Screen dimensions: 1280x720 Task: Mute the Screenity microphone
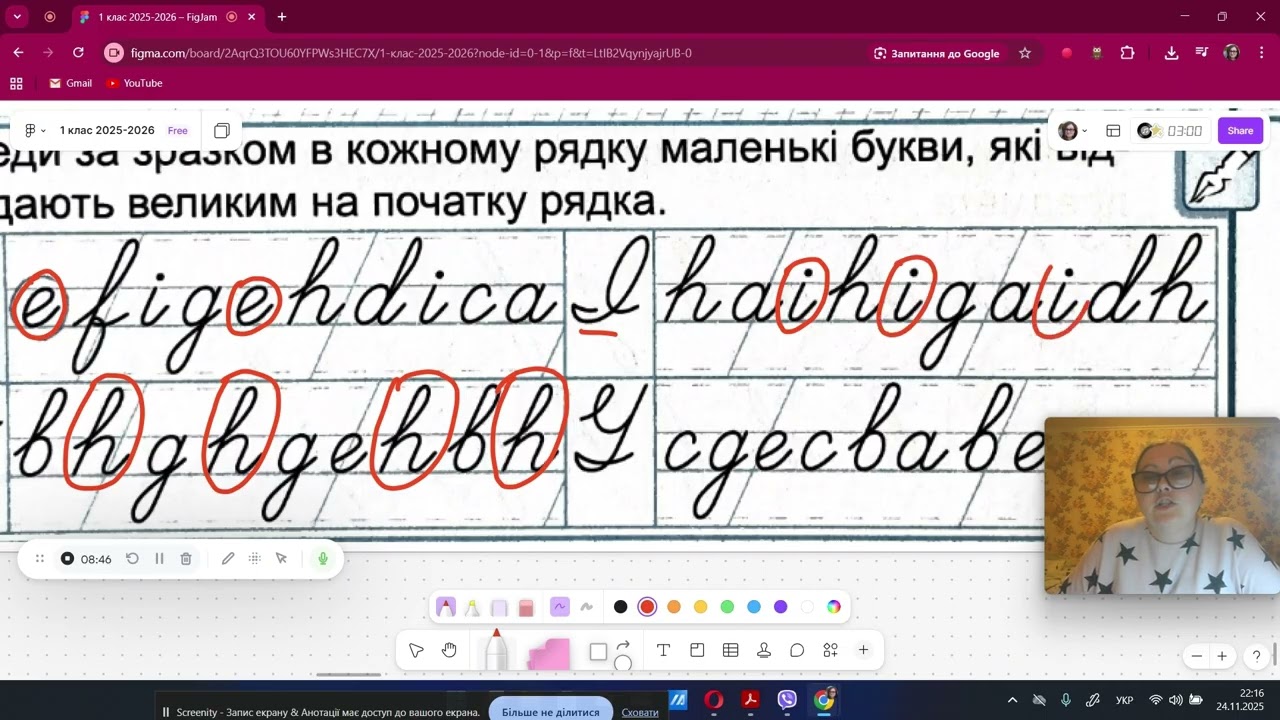[x=322, y=559]
